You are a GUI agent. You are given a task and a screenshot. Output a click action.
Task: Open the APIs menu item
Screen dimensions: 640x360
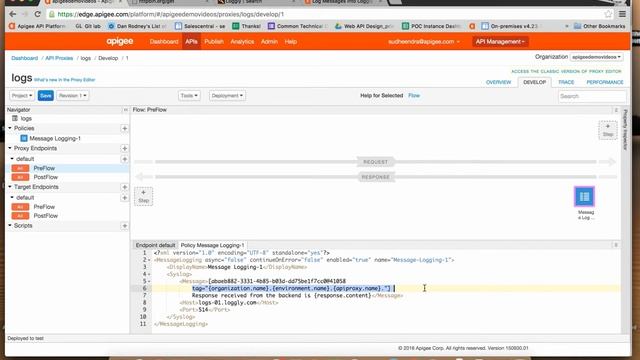pos(191,42)
